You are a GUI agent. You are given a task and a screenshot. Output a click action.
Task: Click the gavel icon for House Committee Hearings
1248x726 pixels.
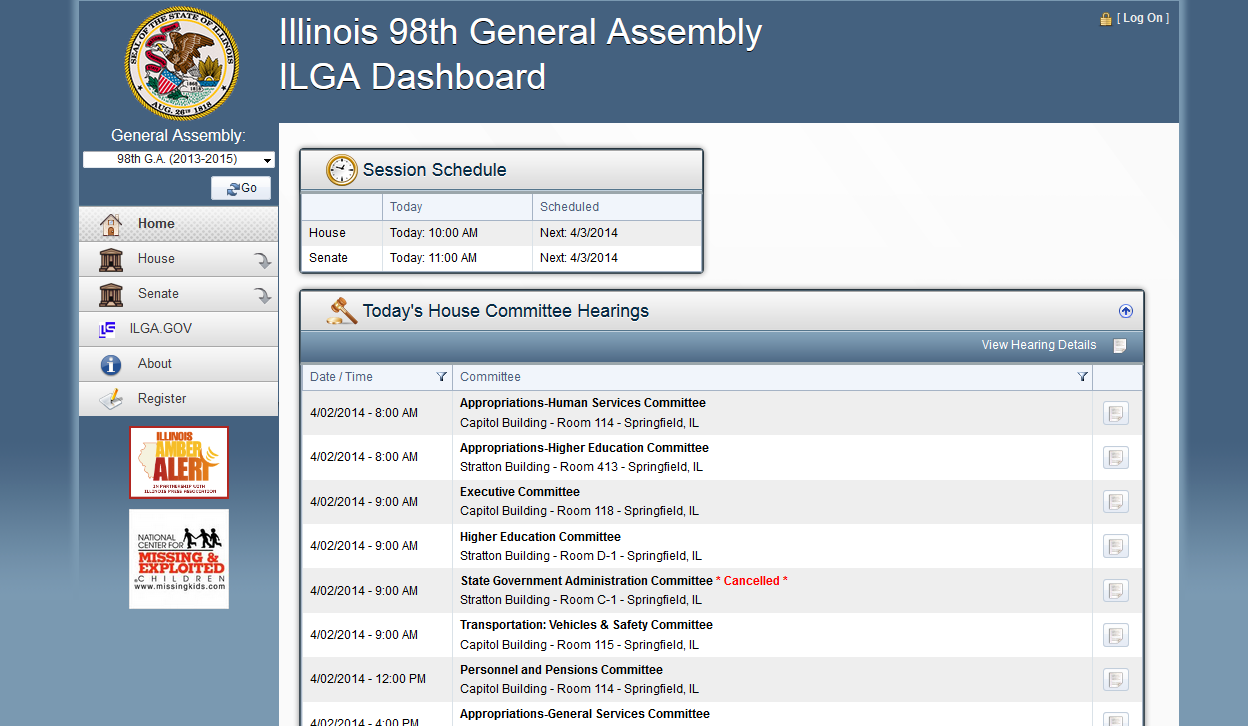(342, 311)
